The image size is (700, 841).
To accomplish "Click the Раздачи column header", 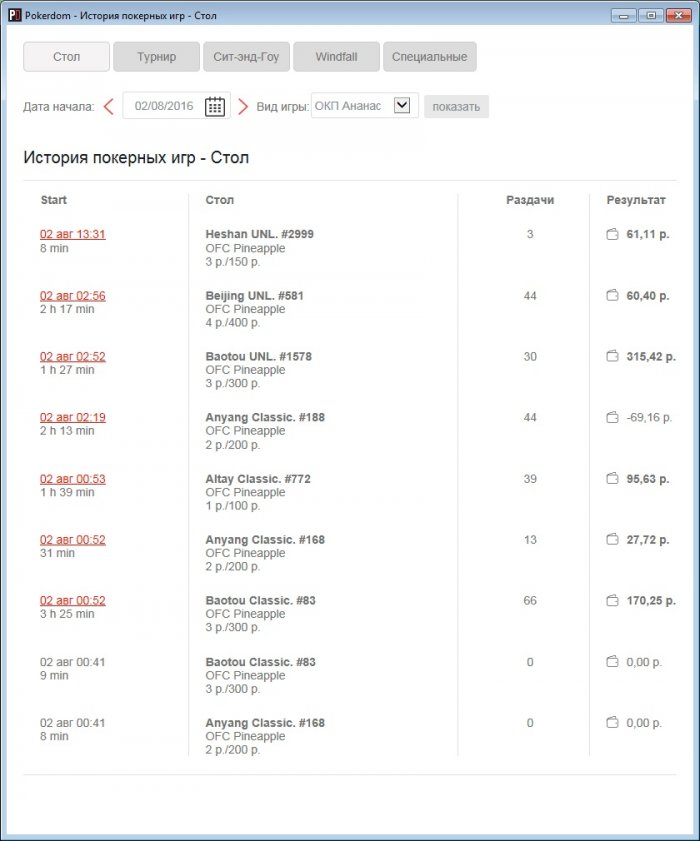I will 530,200.
